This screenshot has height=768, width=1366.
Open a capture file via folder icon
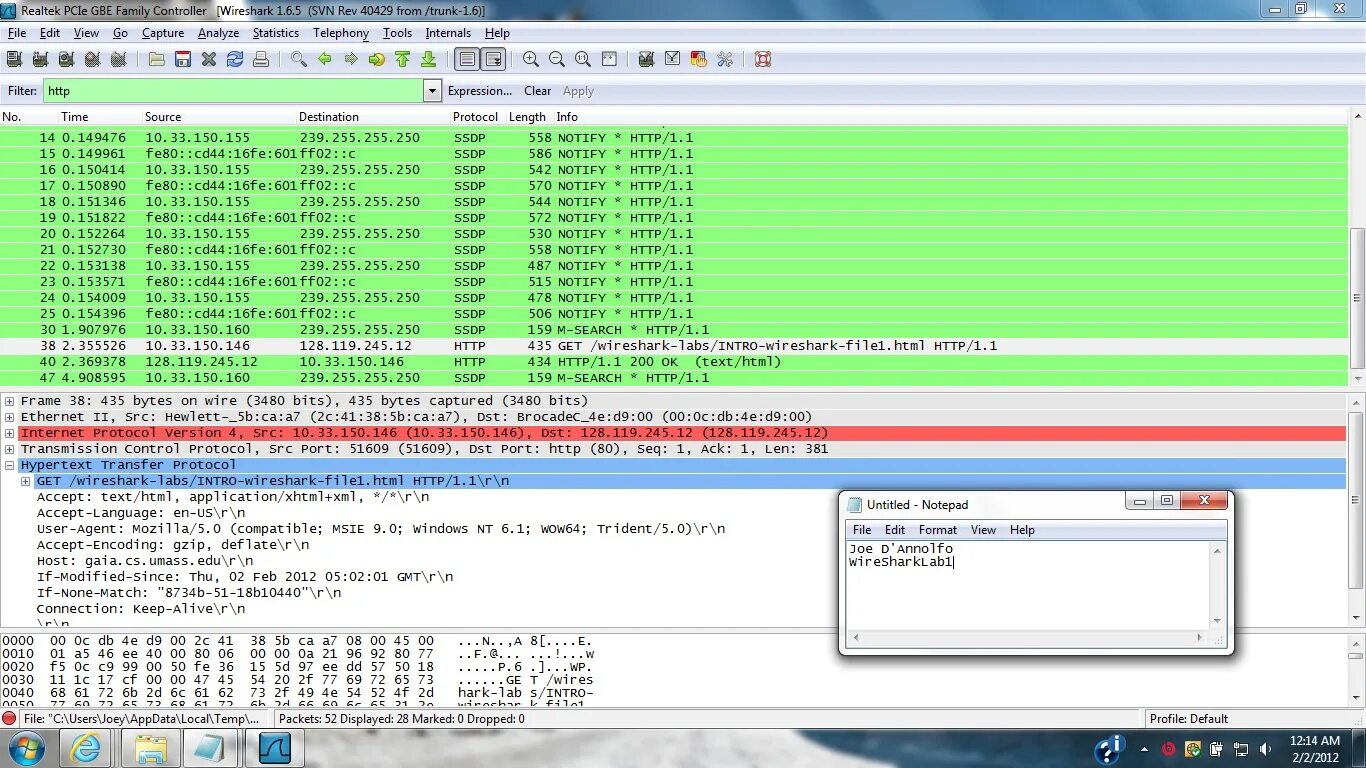[x=157, y=59]
